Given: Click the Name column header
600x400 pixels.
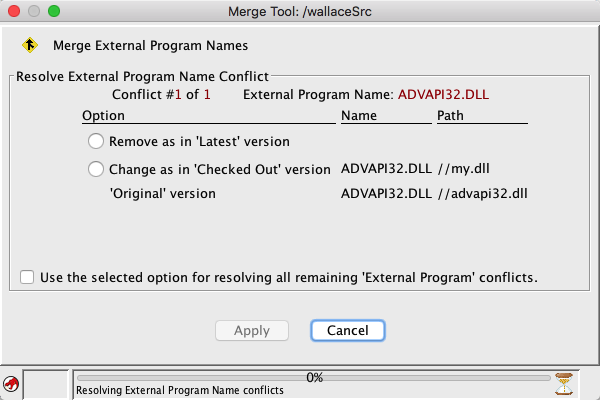Looking at the screenshot, I should [357, 116].
